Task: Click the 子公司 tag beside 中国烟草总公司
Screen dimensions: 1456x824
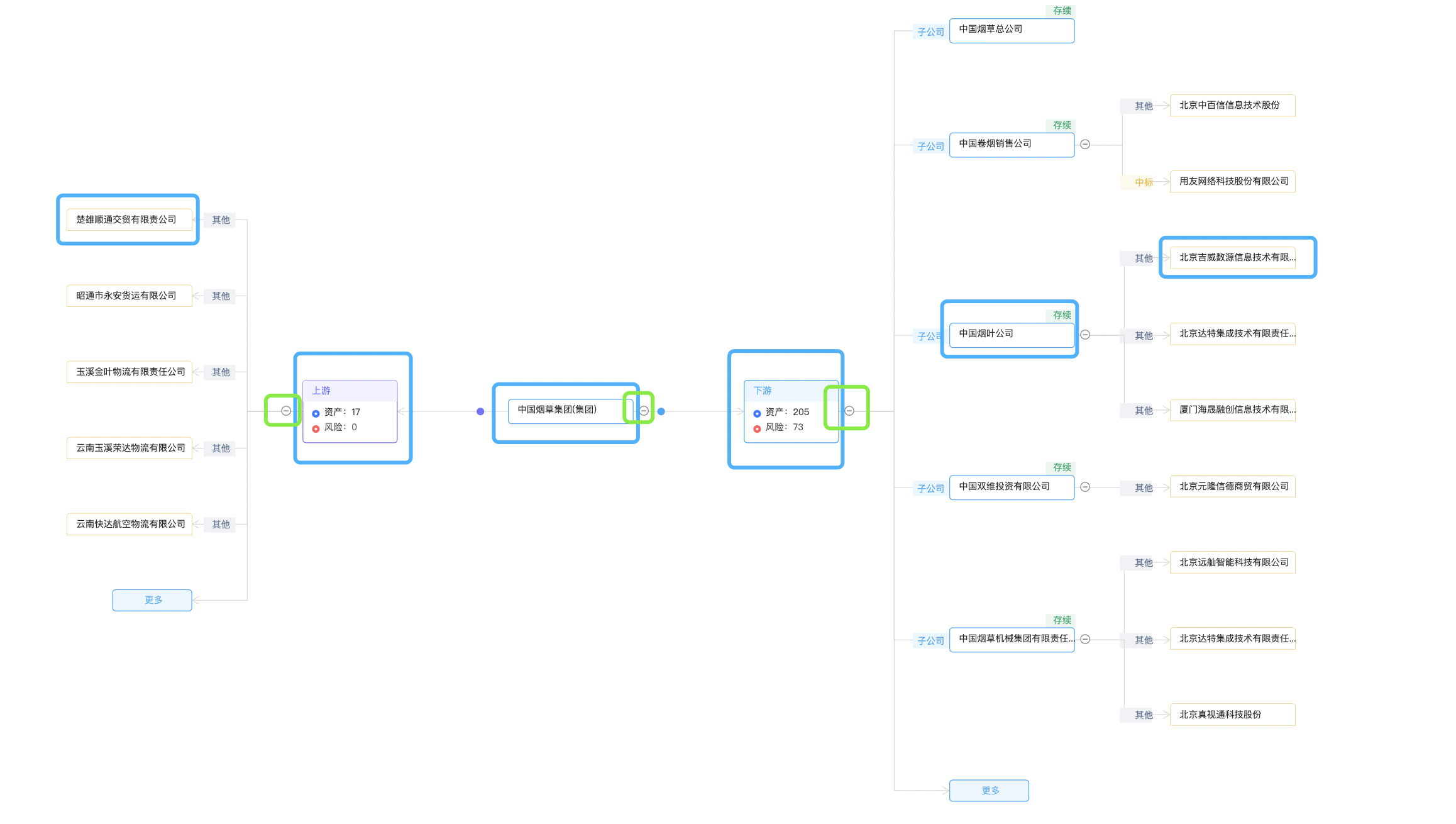Action: 930,32
